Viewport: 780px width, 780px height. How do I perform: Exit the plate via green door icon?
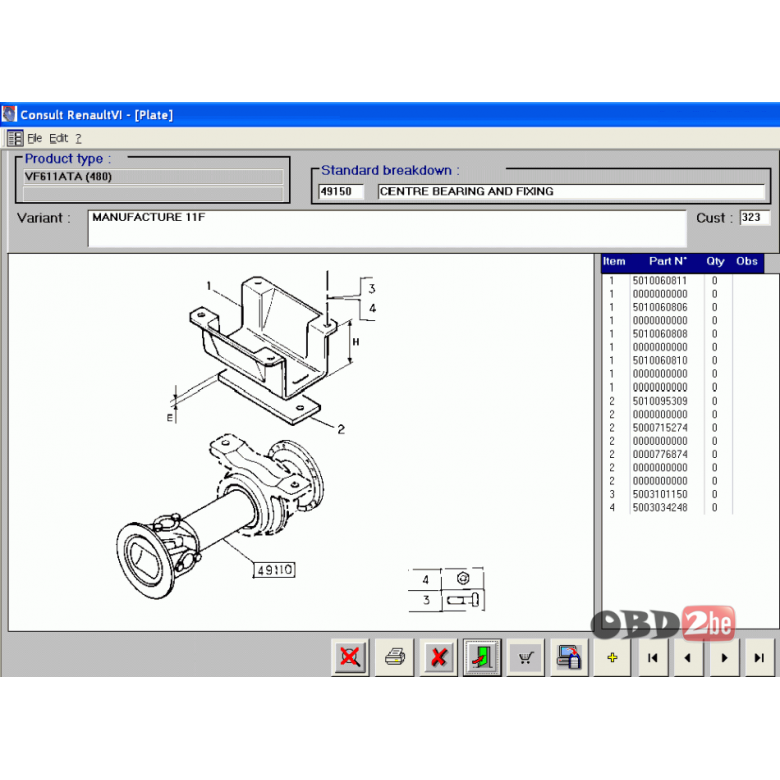tap(482, 657)
